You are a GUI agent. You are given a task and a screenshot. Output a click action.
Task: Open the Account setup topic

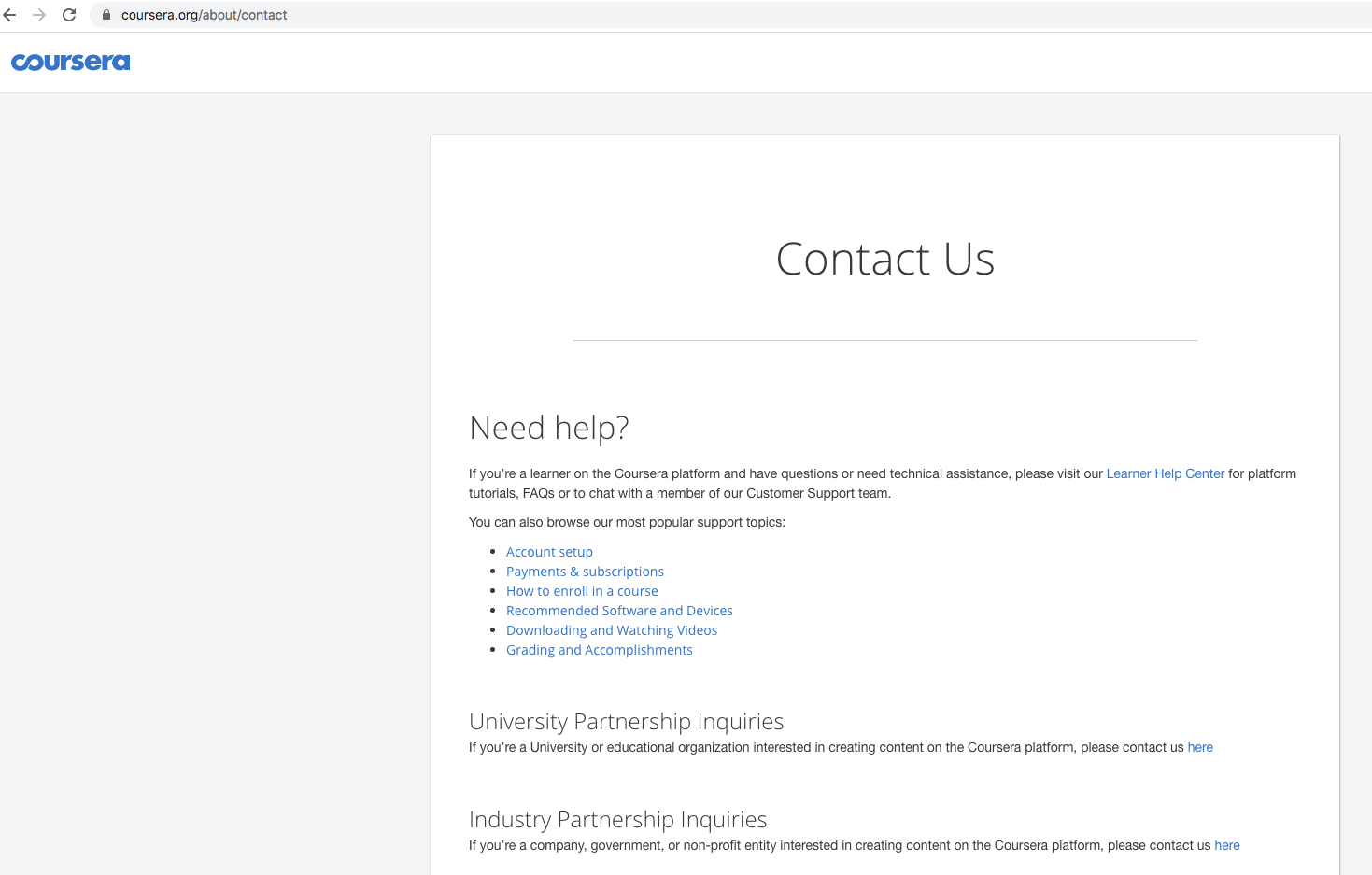(x=549, y=552)
